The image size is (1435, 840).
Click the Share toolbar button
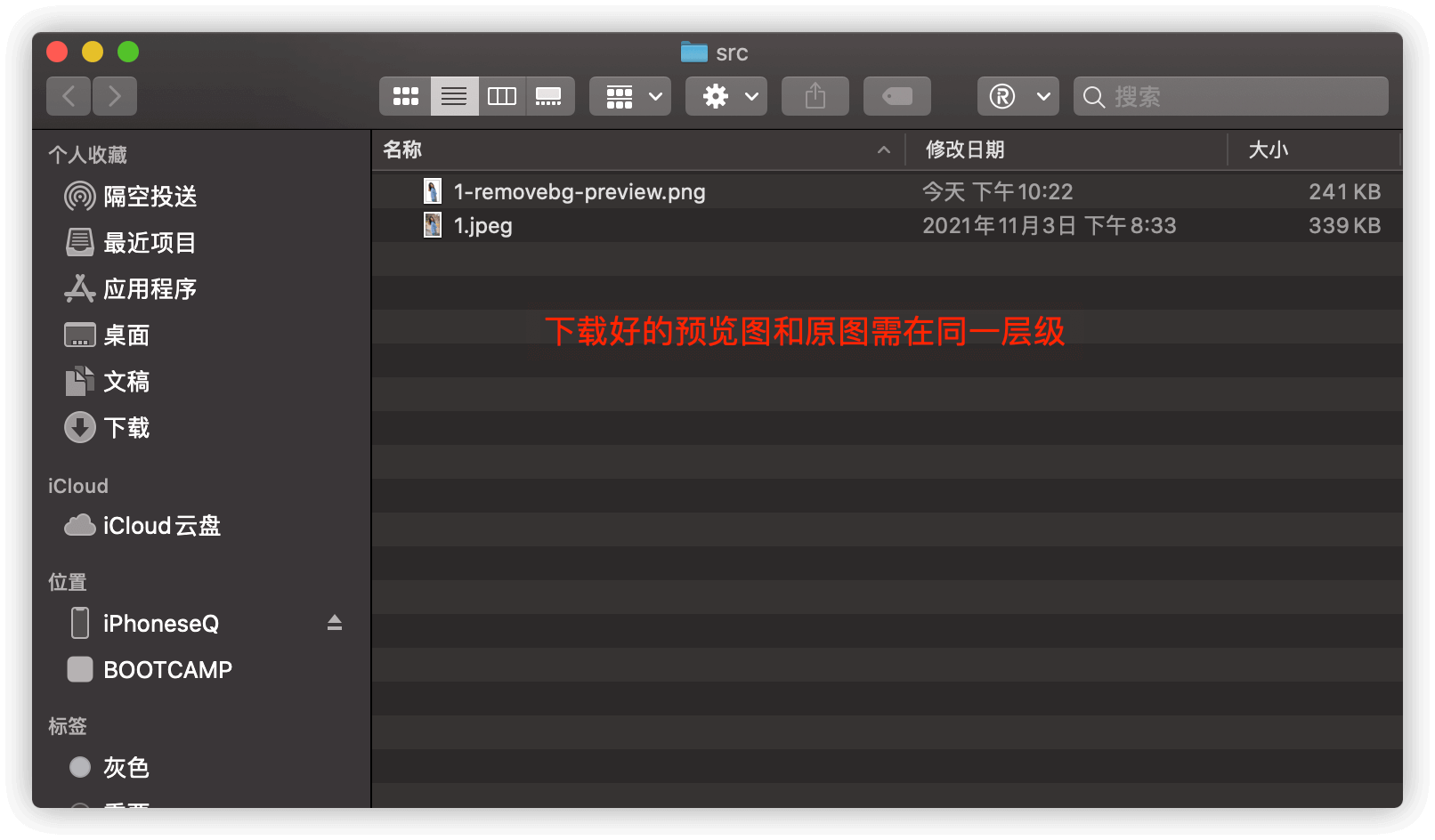(x=815, y=96)
